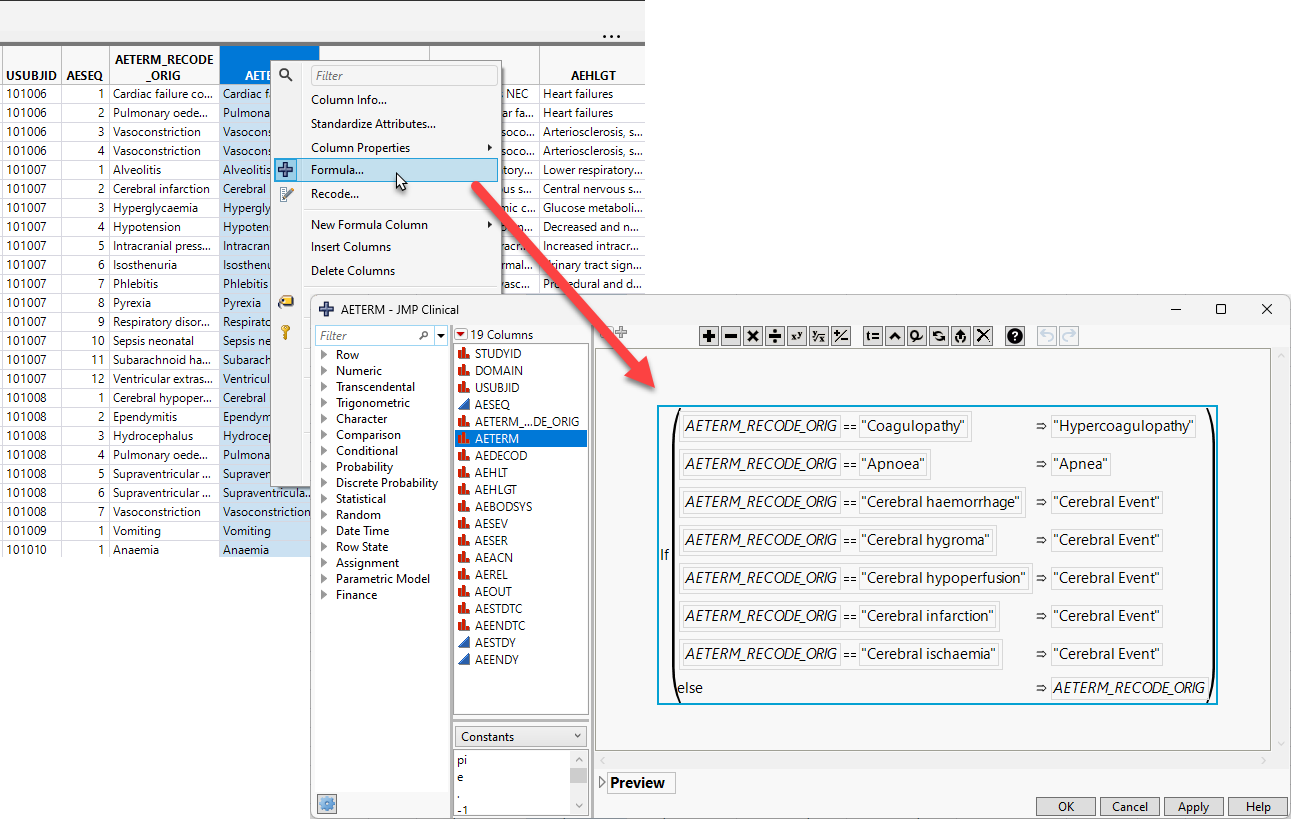Image resolution: width=1291 pixels, height=819 pixels.
Task: Expand the Character function group
Action: 324,419
